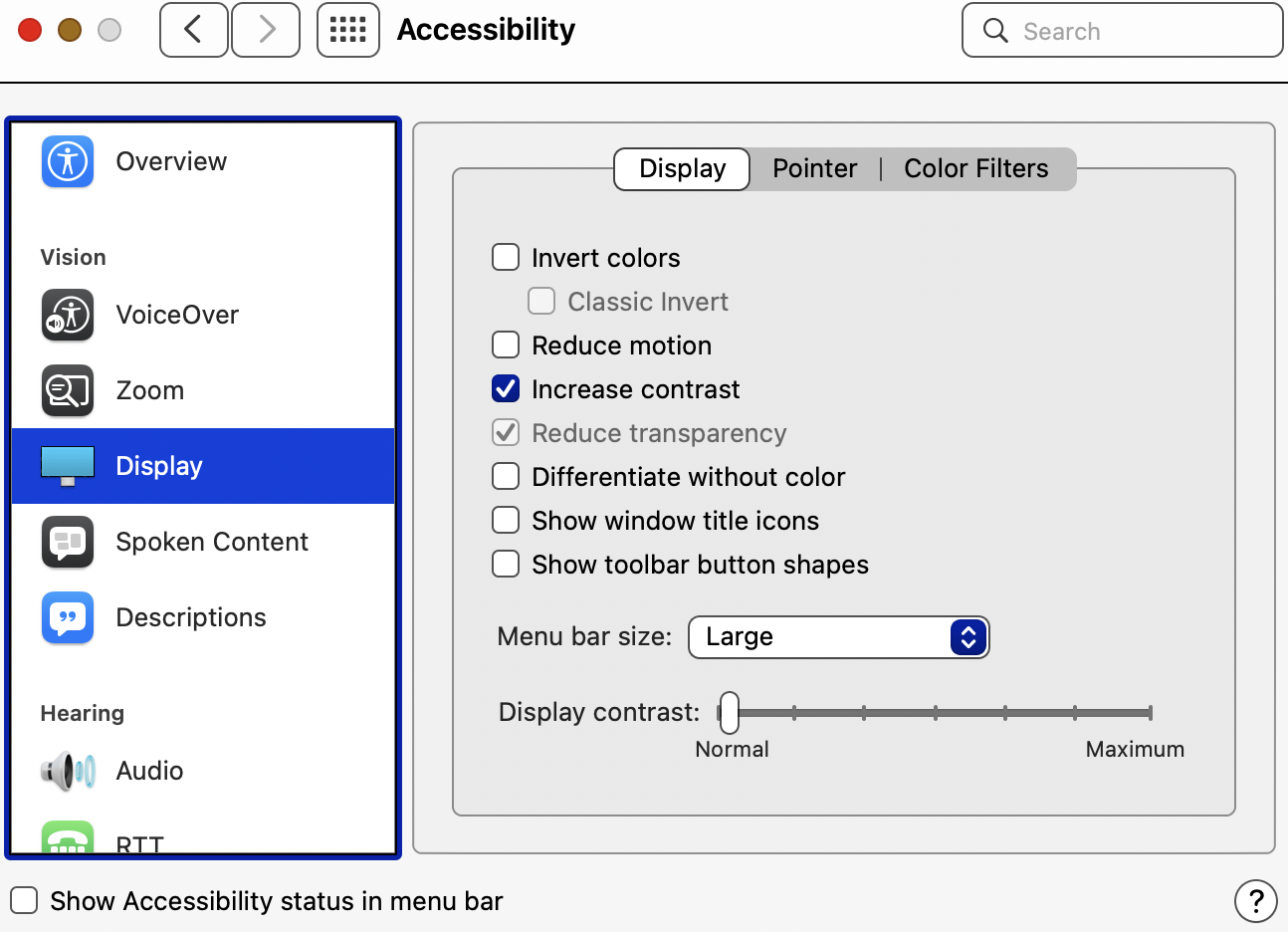1288x932 pixels.
Task: Toggle the Reduce motion checkbox
Action: 506,346
